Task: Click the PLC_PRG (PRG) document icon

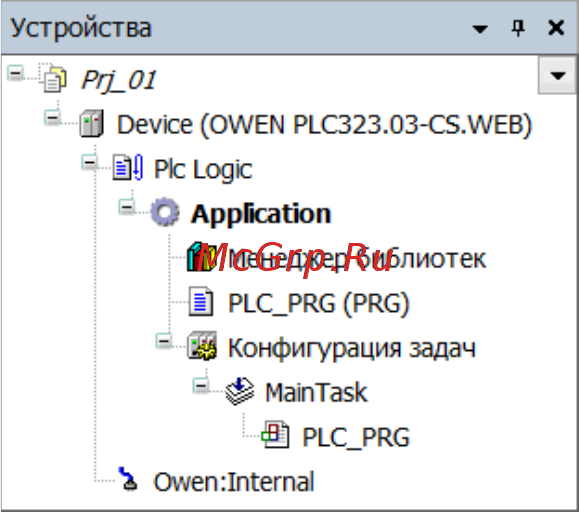Action: [x=201, y=302]
